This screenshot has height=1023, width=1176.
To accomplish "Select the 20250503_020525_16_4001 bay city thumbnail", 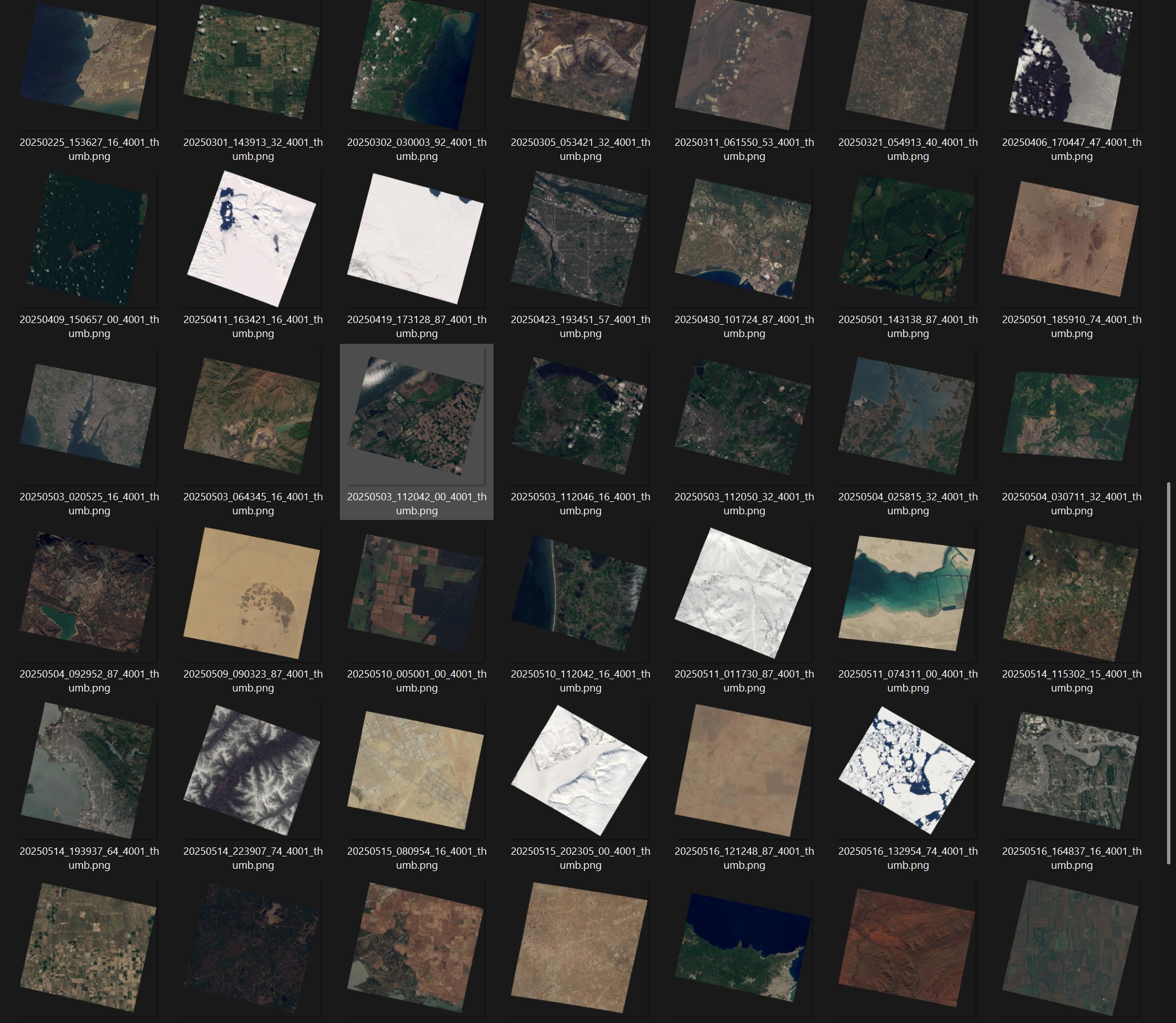I will tap(89, 416).
